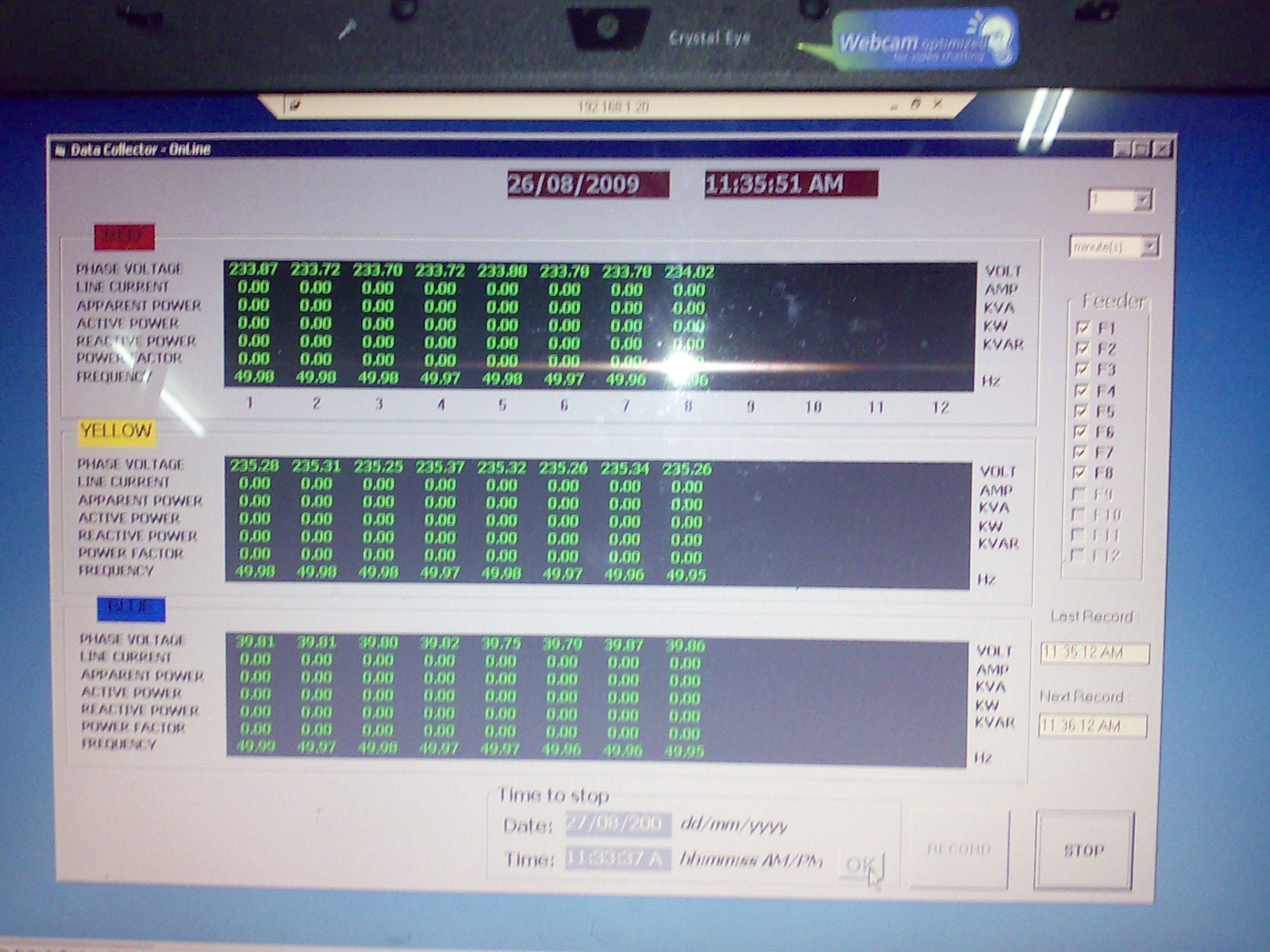Viewport: 1270px width, 952px height.
Task: Expand the minute(s) unit dropdown
Action: pyautogui.click(x=1149, y=247)
